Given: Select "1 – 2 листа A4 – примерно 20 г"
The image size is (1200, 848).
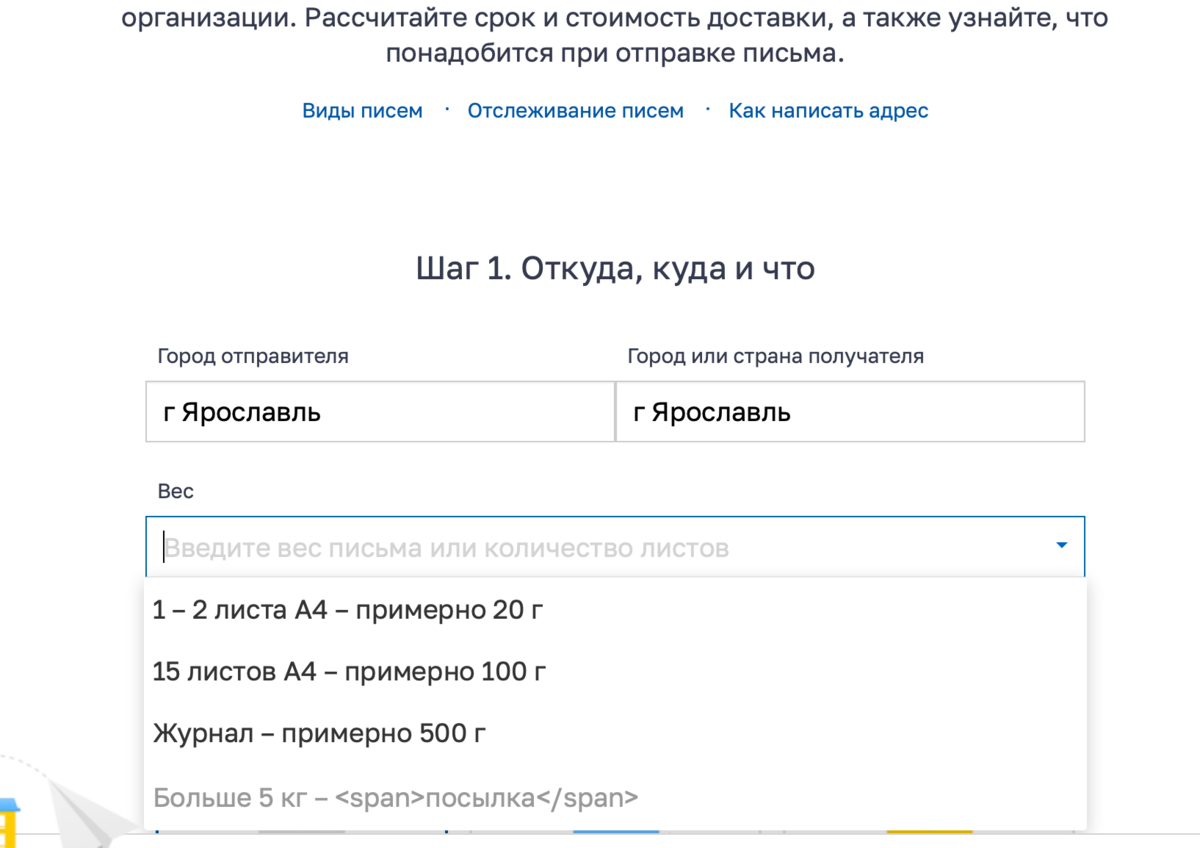Looking at the screenshot, I should point(347,609).
